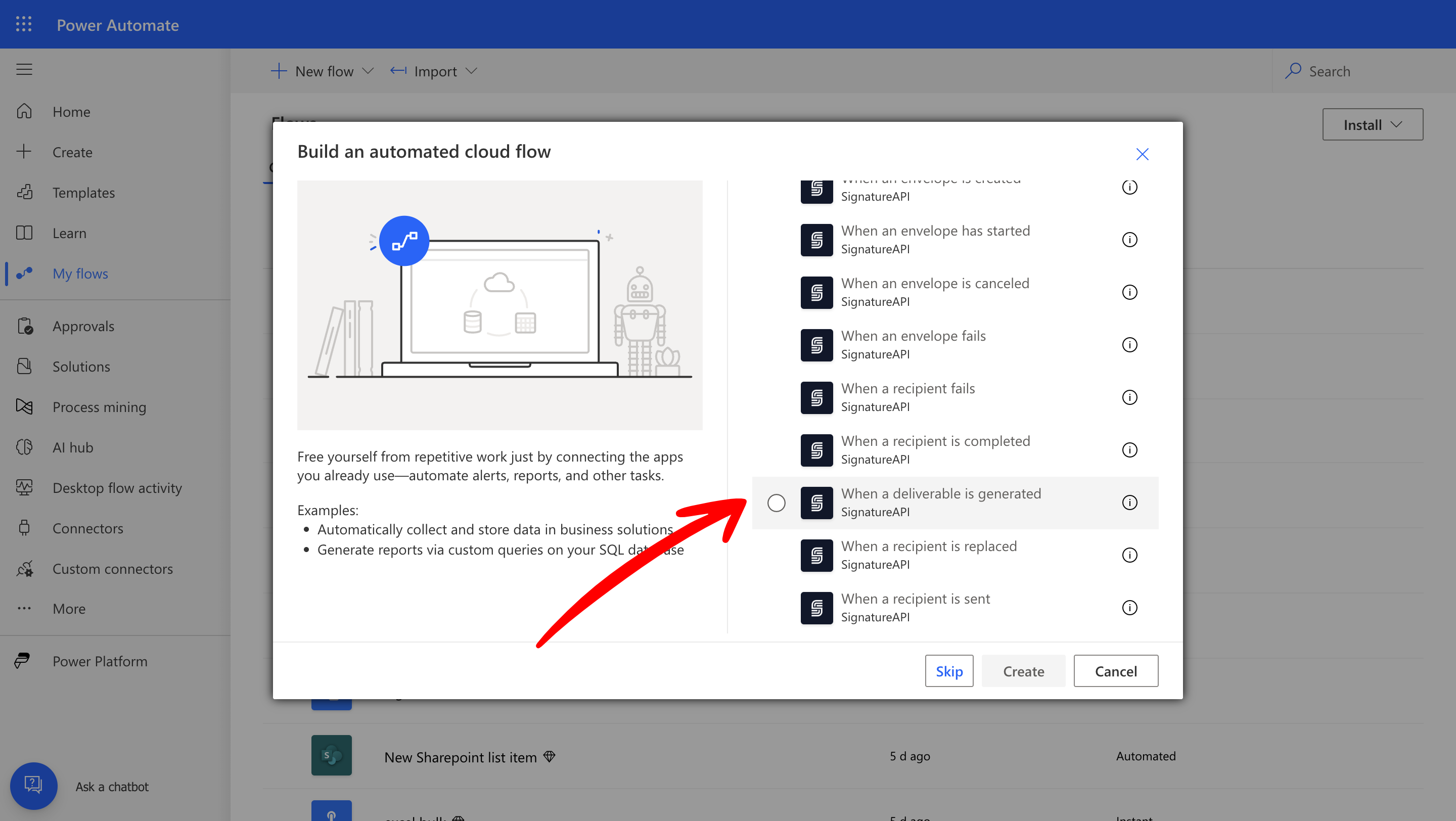Open the app launcher waffle icon
This screenshot has width=1456, height=821.
tap(24, 24)
